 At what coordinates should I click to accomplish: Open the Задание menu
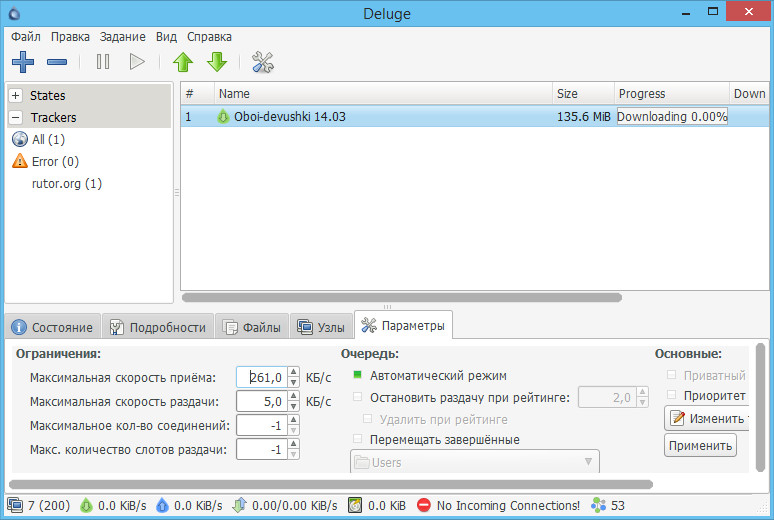(x=123, y=36)
